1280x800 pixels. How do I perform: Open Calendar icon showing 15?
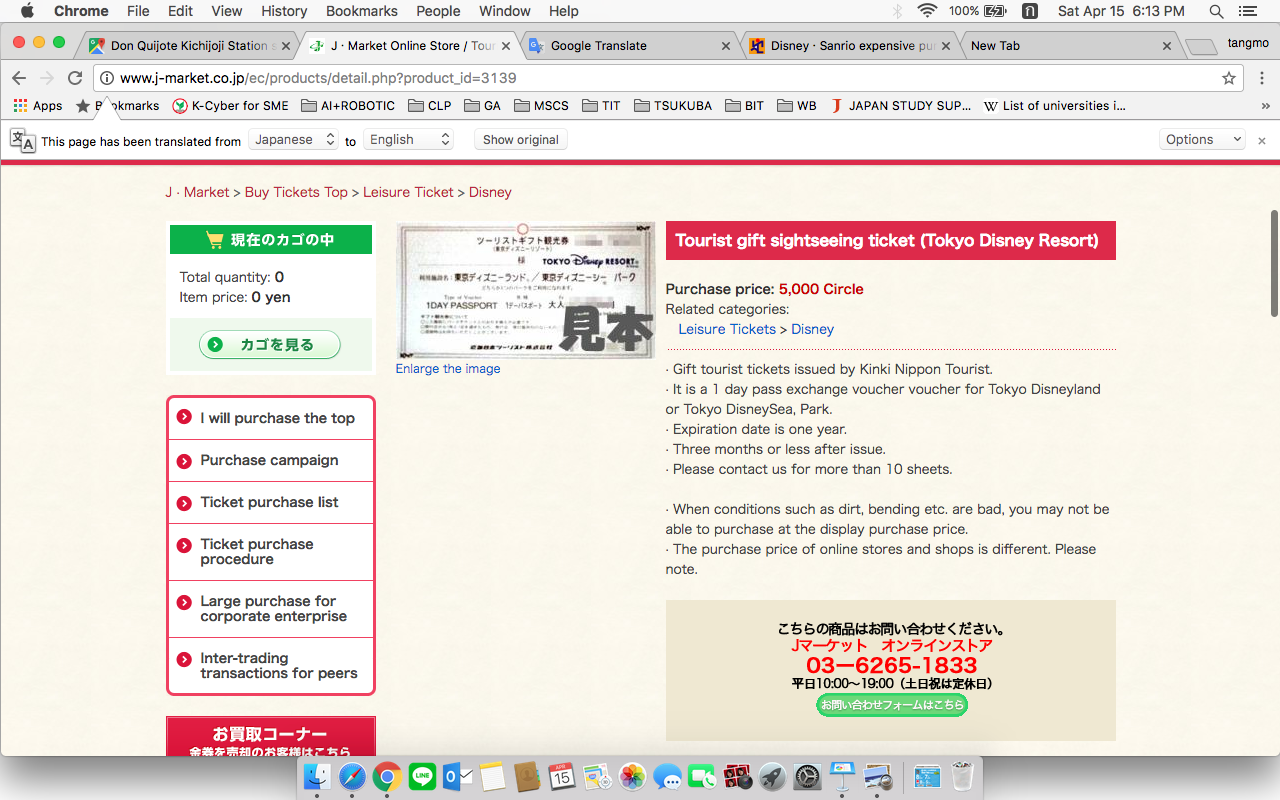[x=562, y=777]
